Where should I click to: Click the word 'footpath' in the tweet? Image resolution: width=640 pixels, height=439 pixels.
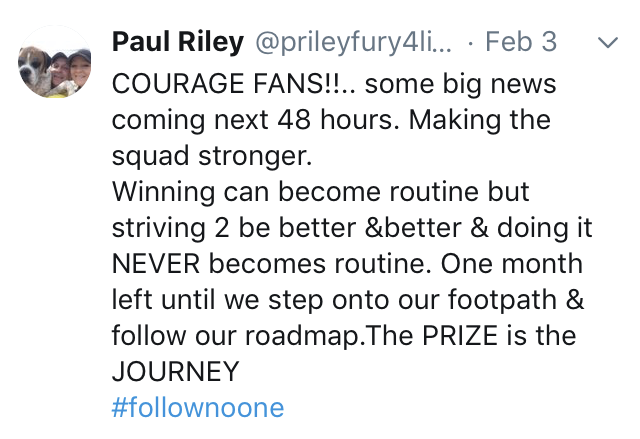coord(502,300)
